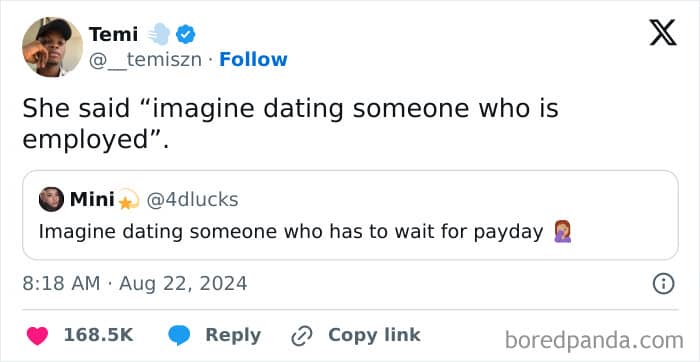Open Mini's small avatar in quoted tweet
Image resolution: width=700 pixels, height=362 pixels.
51,199
